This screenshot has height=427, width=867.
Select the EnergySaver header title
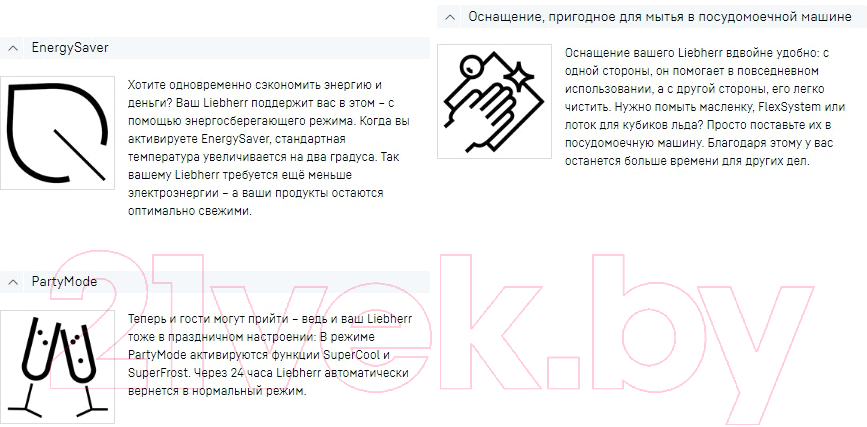[x=70, y=48]
